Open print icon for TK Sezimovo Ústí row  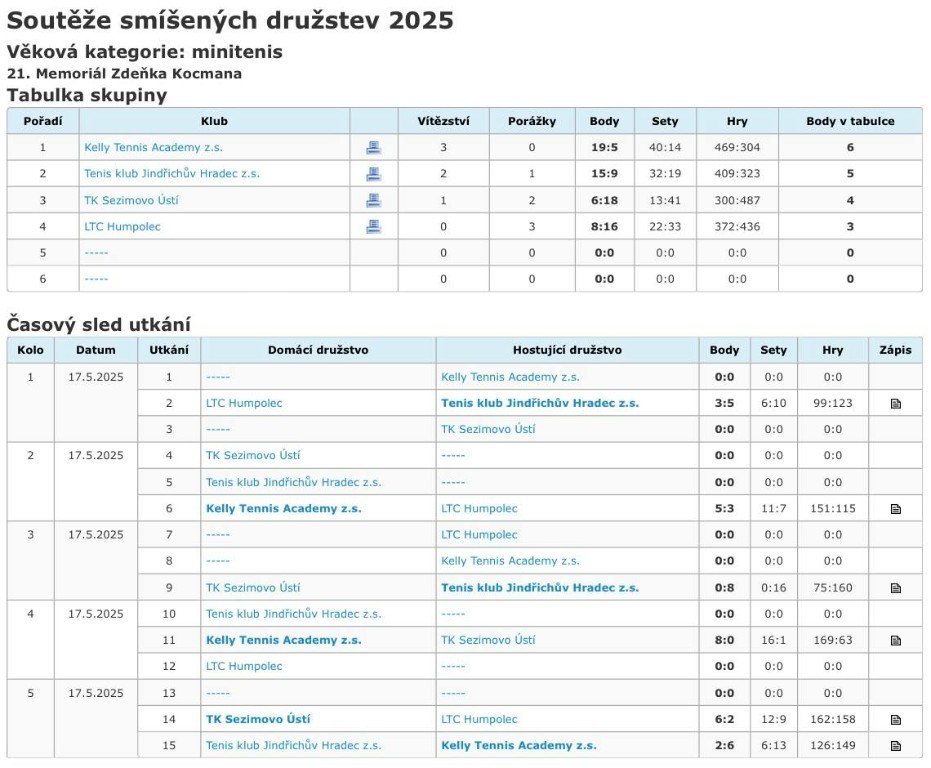tap(373, 200)
